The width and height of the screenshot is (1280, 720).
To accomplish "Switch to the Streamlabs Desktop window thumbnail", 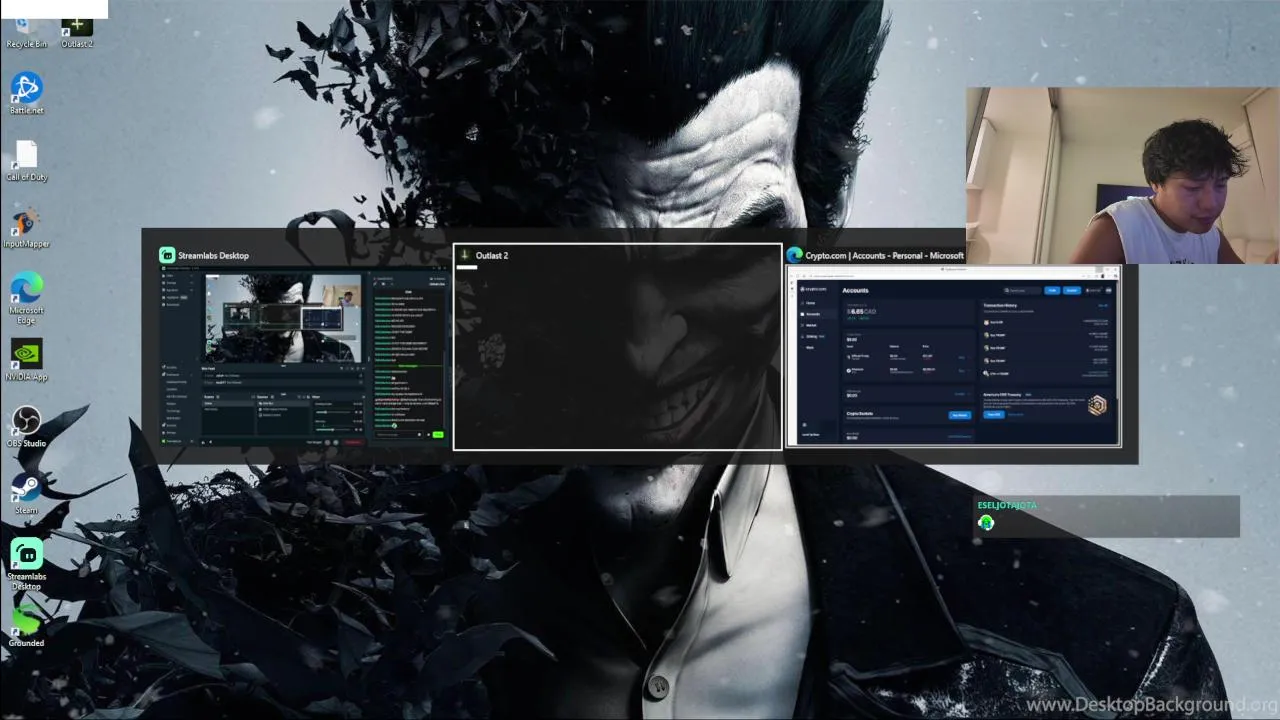I will (303, 346).
